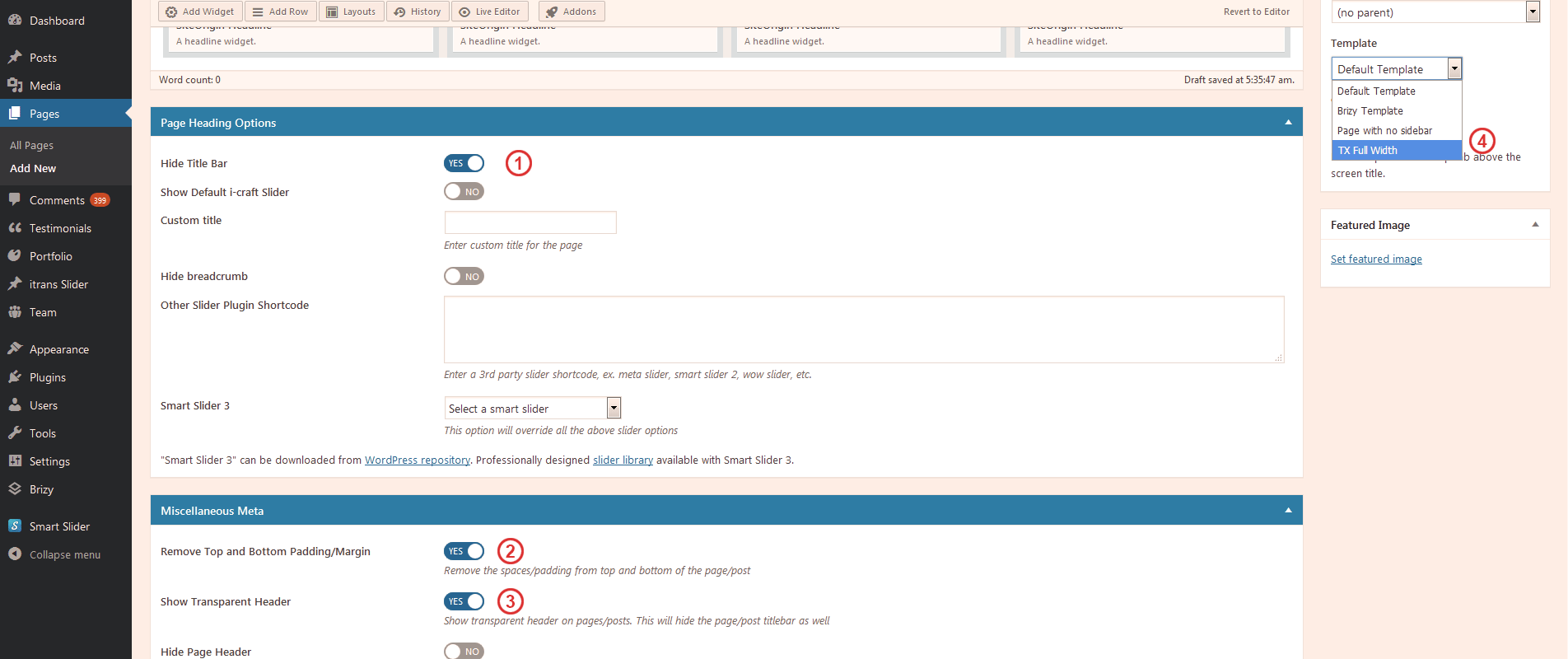Toggle Remove Top and Bottom Padding/Margin
Image resolution: width=1568 pixels, height=659 pixels.
(x=464, y=551)
